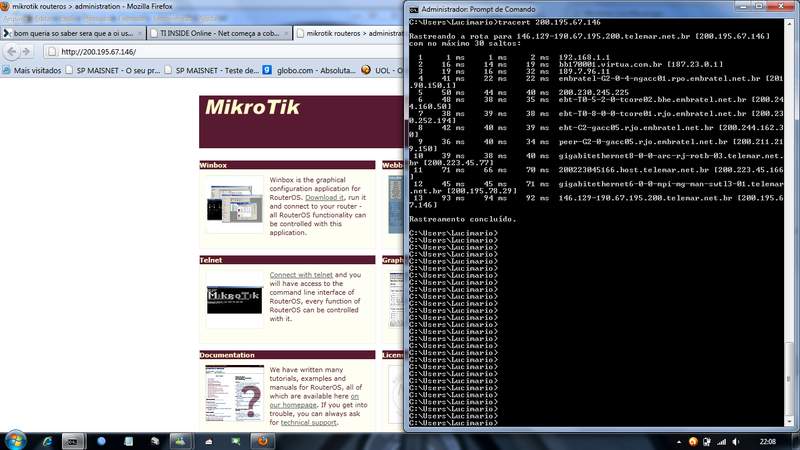Switch to Command Prompt taskbar button
The image size is (800, 450).
point(73,441)
